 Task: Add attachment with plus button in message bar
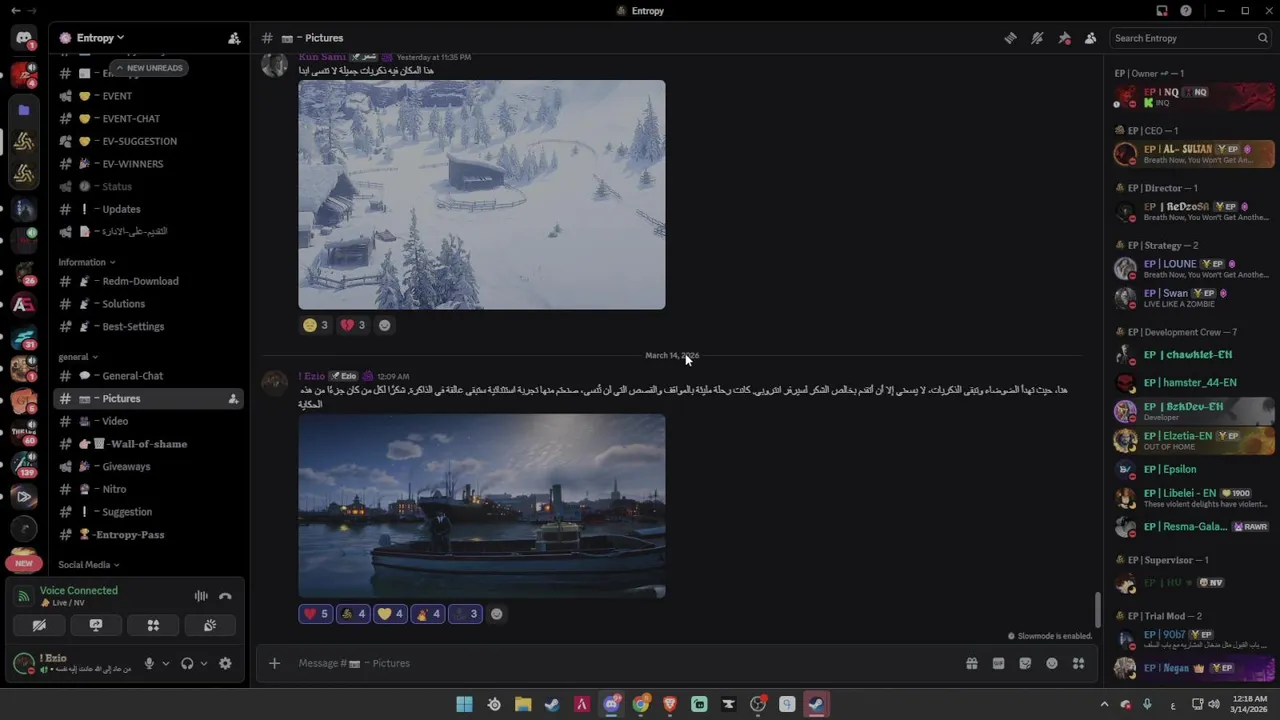click(x=274, y=663)
